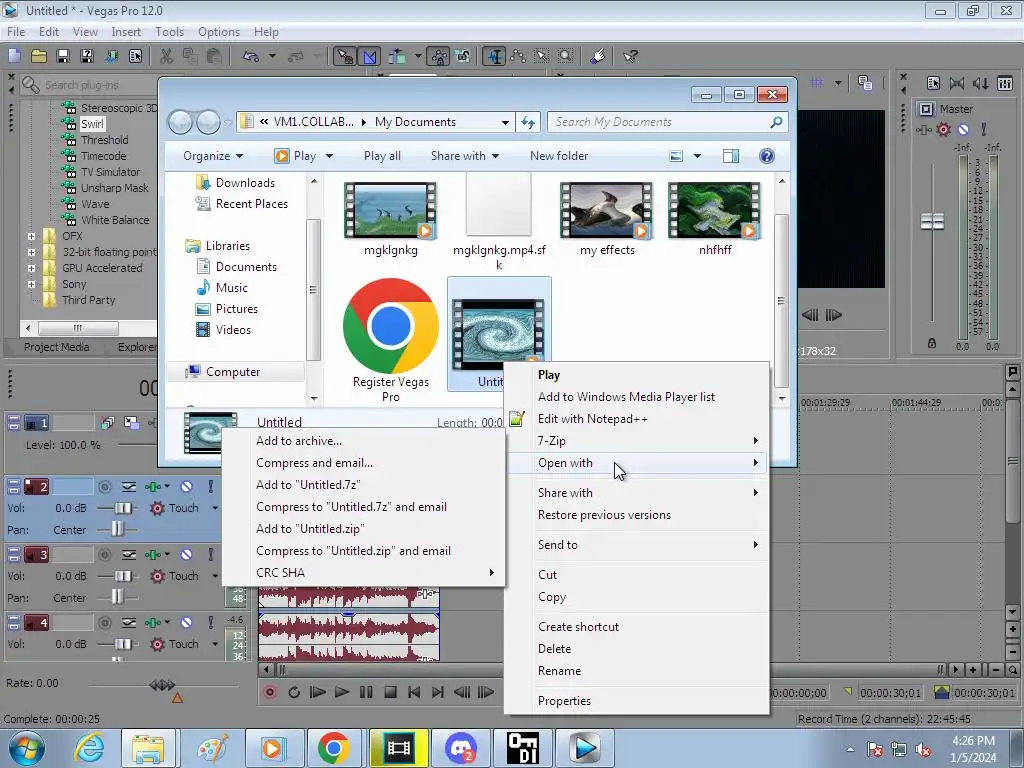Click Go to End transport icon
This screenshot has width=1024, height=768.
(438, 692)
